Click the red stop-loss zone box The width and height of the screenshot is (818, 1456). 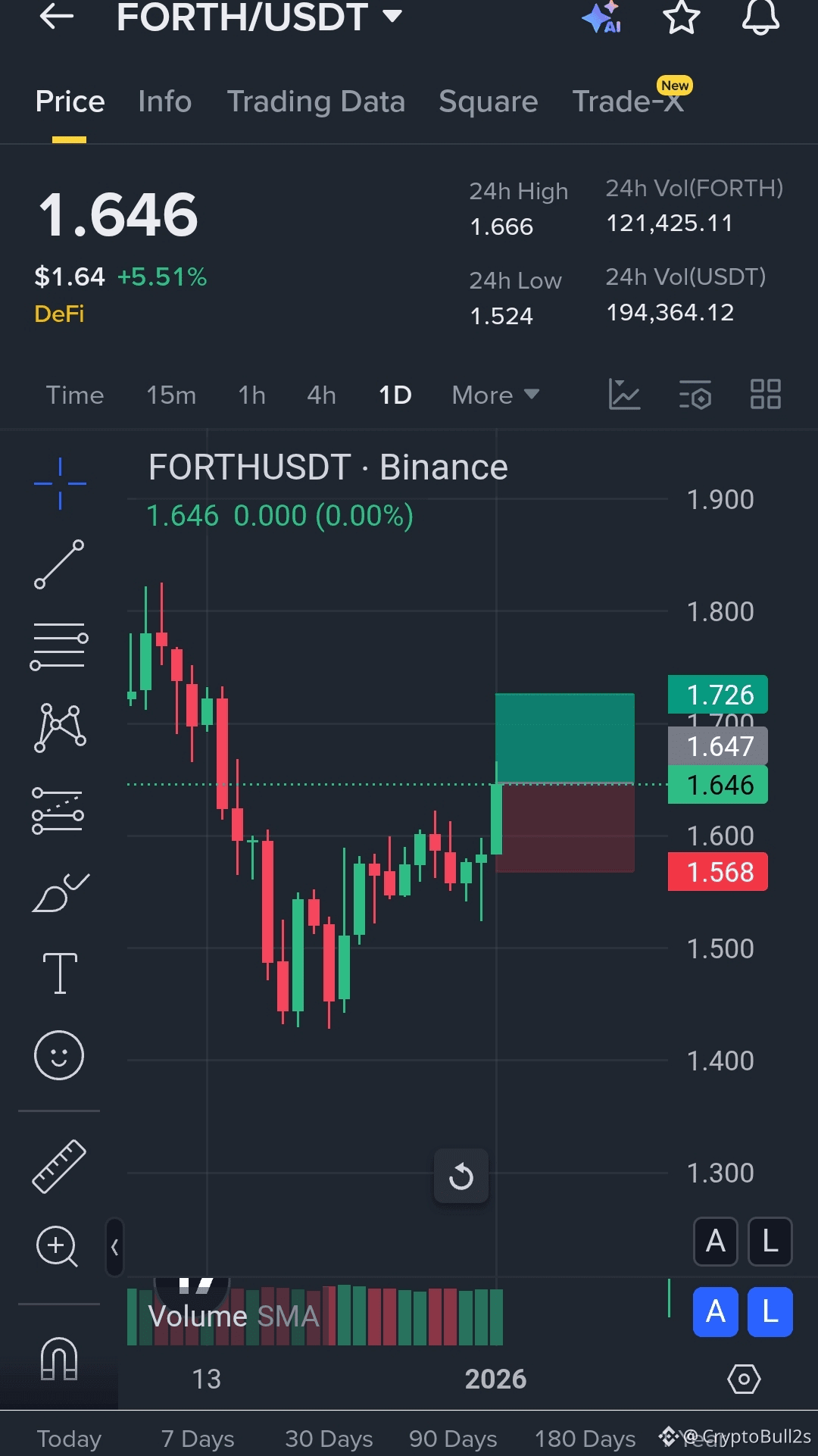pos(565,828)
